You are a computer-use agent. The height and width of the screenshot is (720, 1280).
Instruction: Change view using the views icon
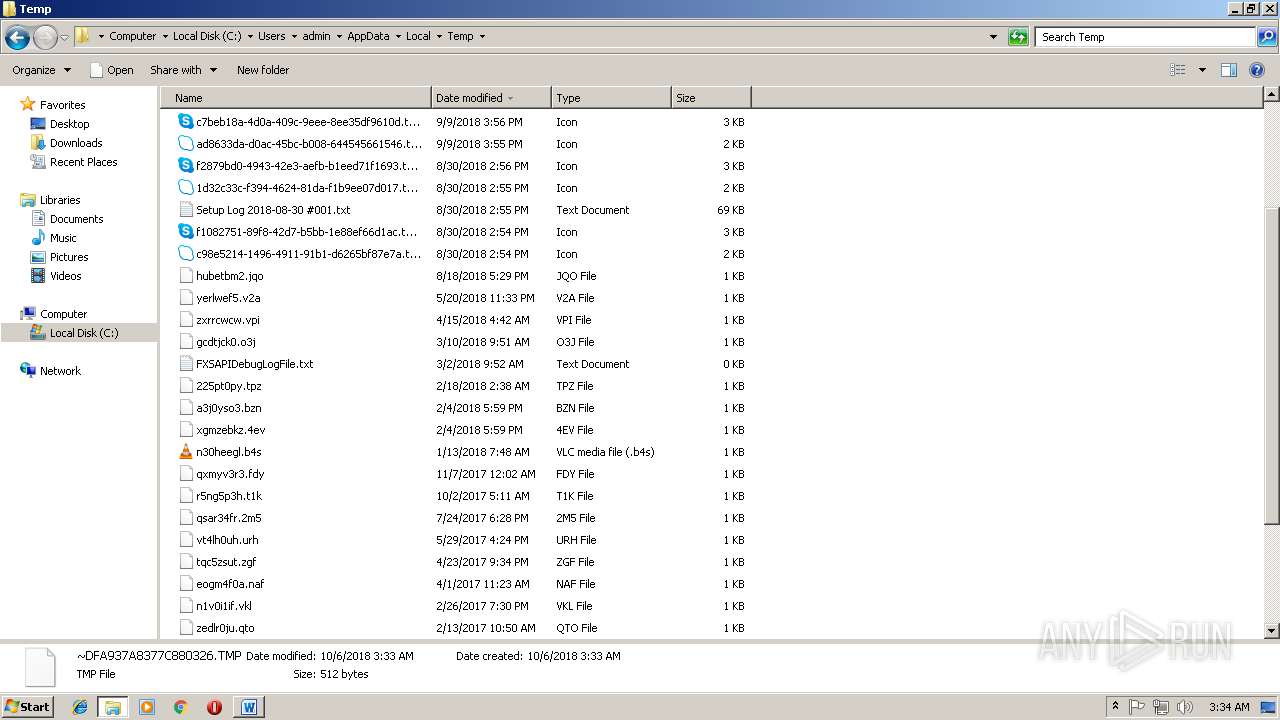[1178, 70]
